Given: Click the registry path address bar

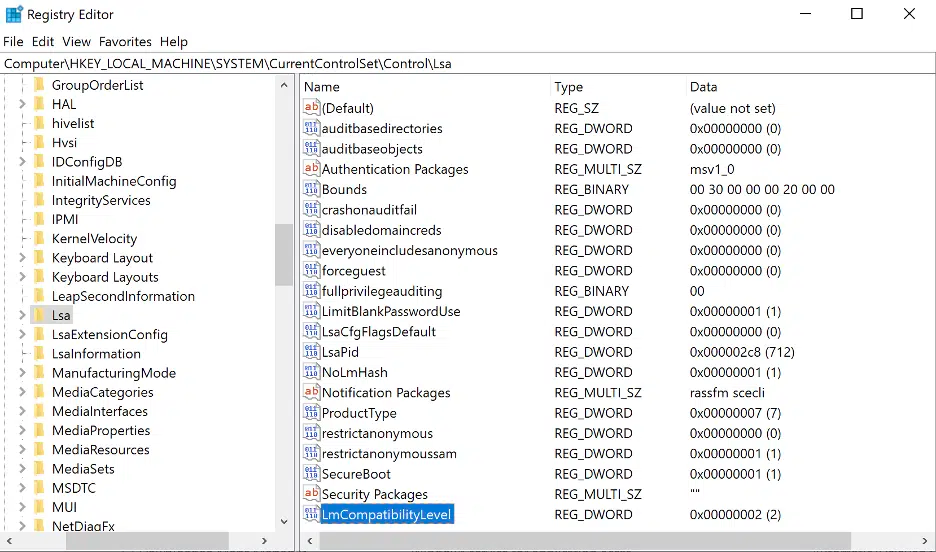Looking at the screenshot, I should point(468,63).
